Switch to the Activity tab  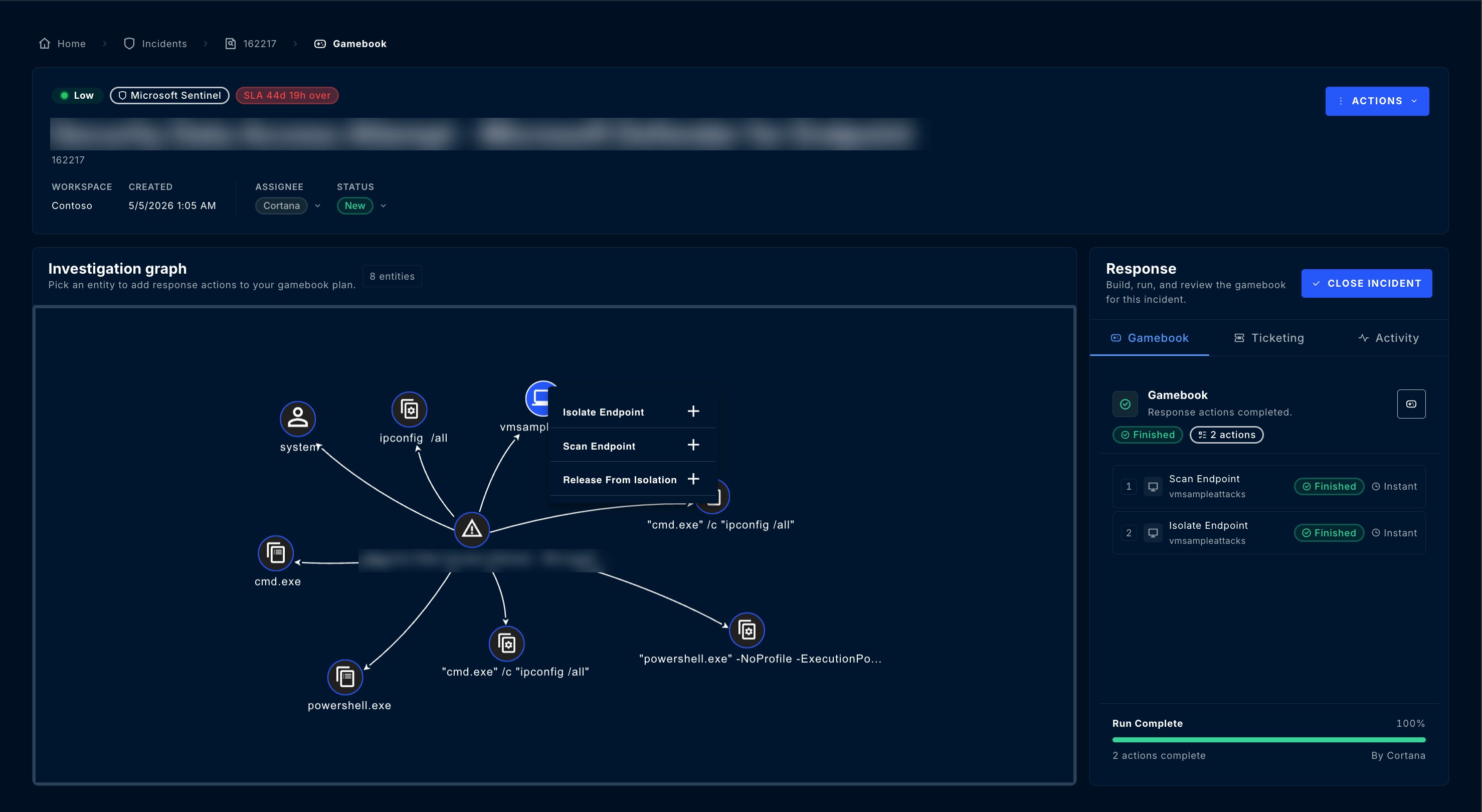(x=1388, y=338)
